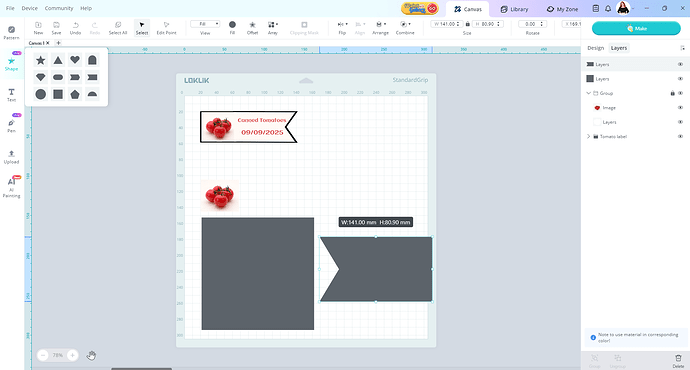This screenshot has width=690, height=370.
Task: Switch to the My Zone tab
Action: pyautogui.click(x=562, y=9)
